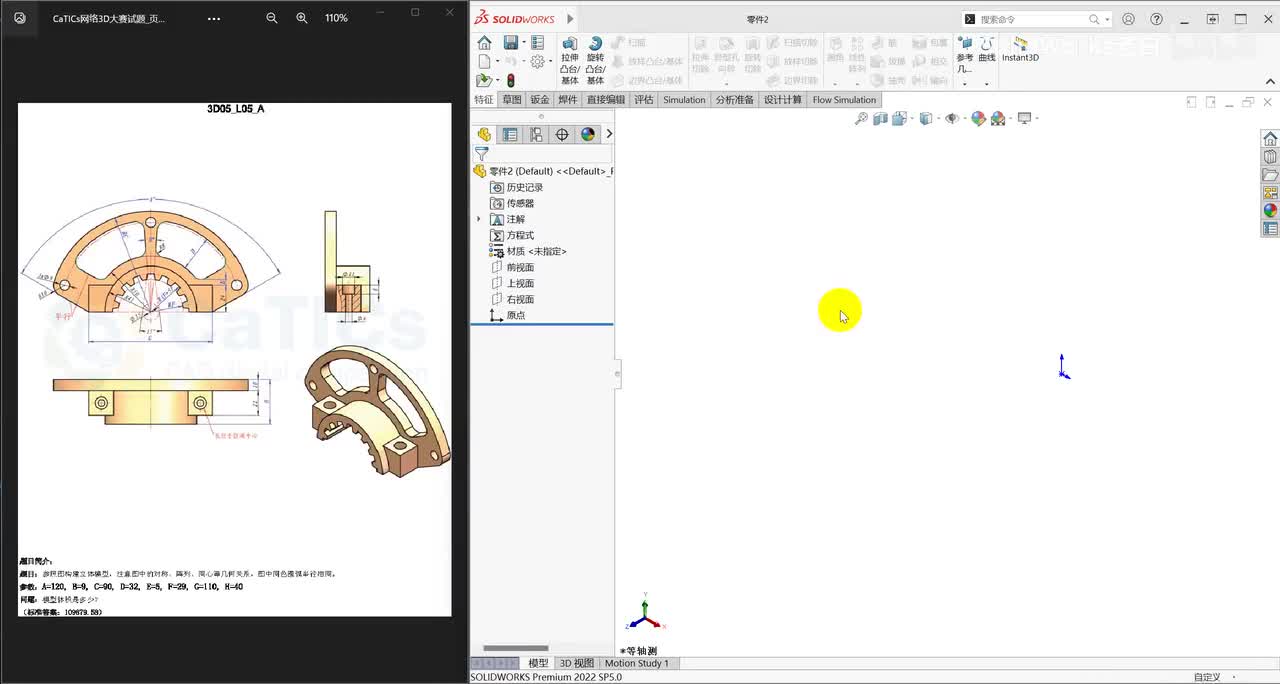Switch to the Simulation tab
Screen dimensions: 1280x684
pyautogui.click(x=684, y=100)
